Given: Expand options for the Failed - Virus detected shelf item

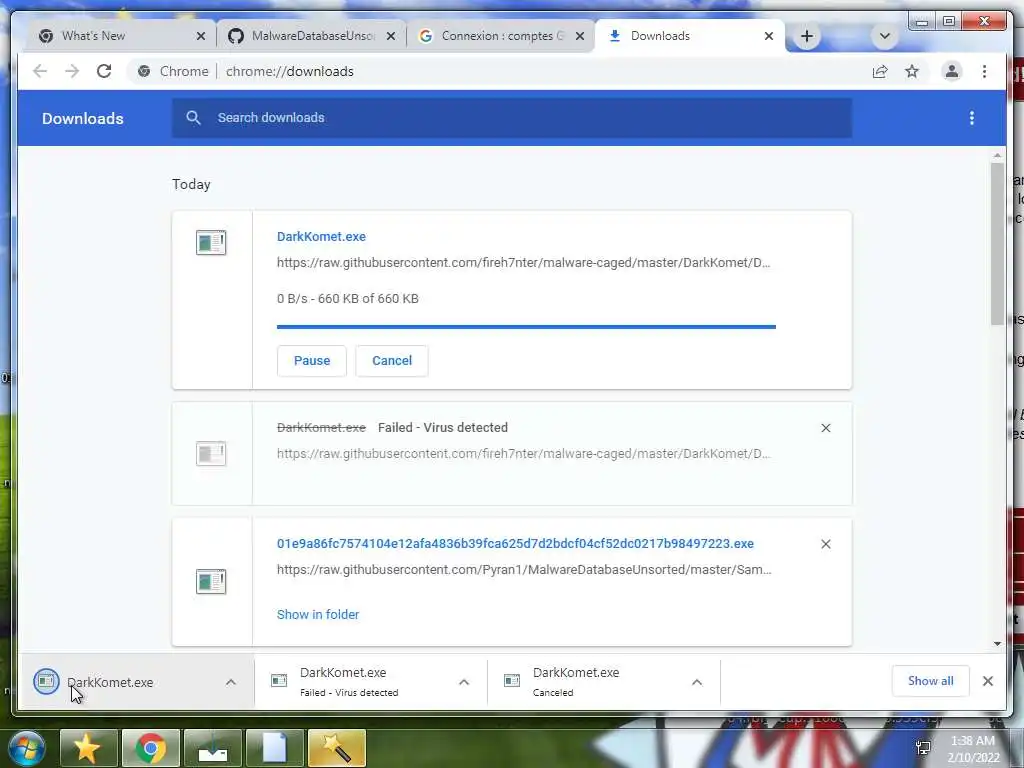Looking at the screenshot, I should pyautogui.click(x=464, y=682).
